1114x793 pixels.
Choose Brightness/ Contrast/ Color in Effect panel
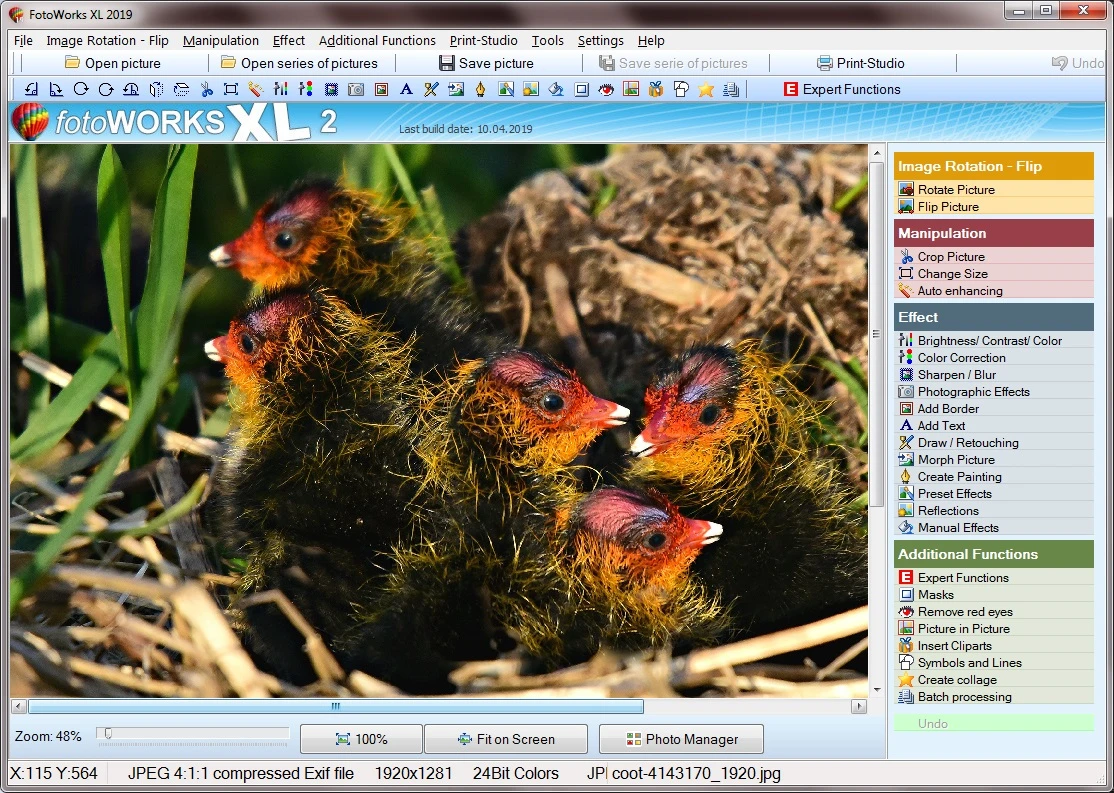[x=989, y=341]
